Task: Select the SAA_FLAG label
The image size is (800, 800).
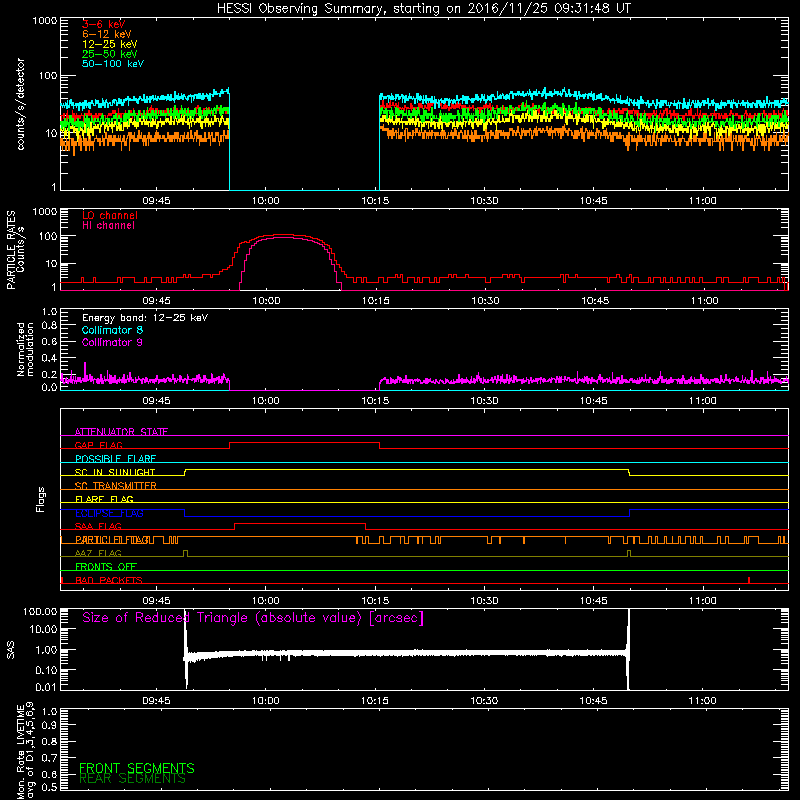Action: point(98,526)
